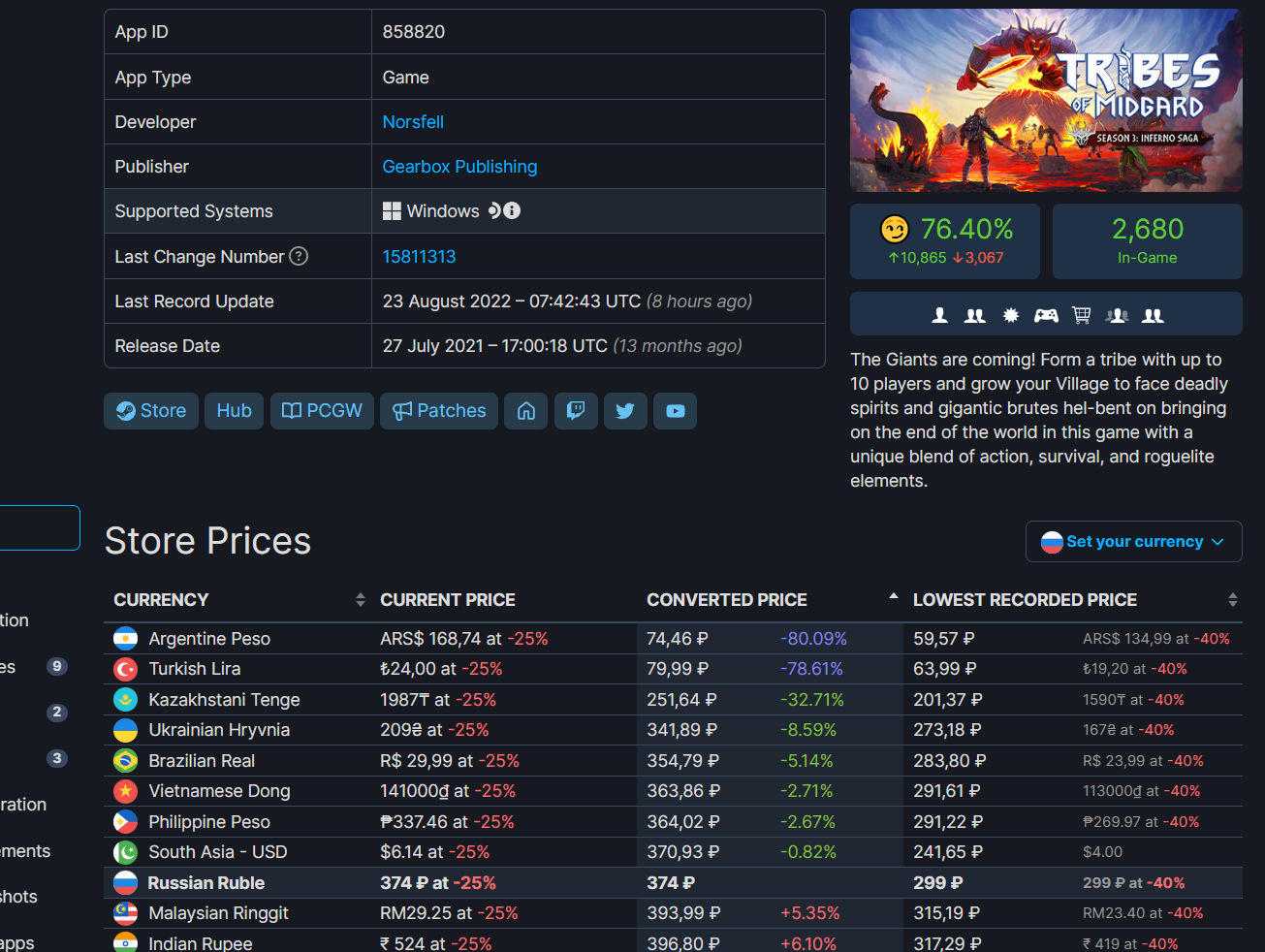
Task: Sort by CONVERTED PRICE column header
Action: click(772, 600)
